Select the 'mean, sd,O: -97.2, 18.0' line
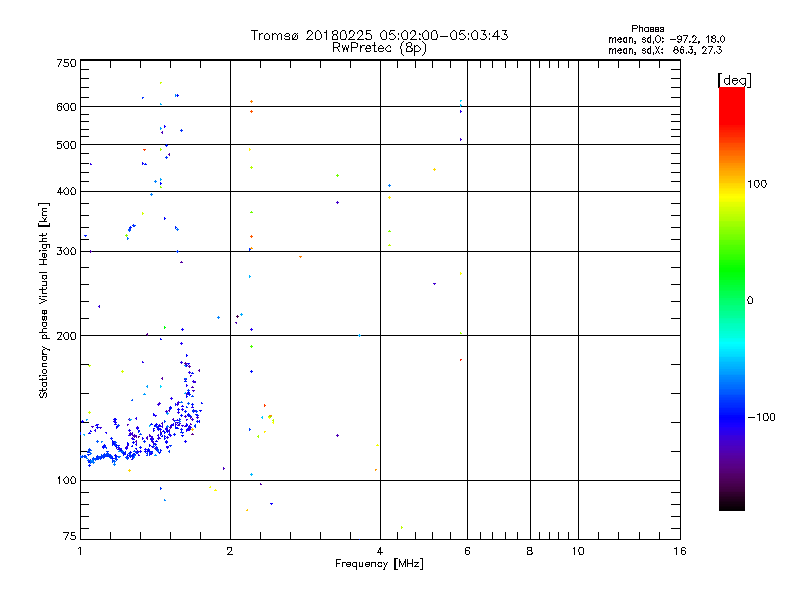The width and height of the screenshot is (800, 600). [666, 39]
